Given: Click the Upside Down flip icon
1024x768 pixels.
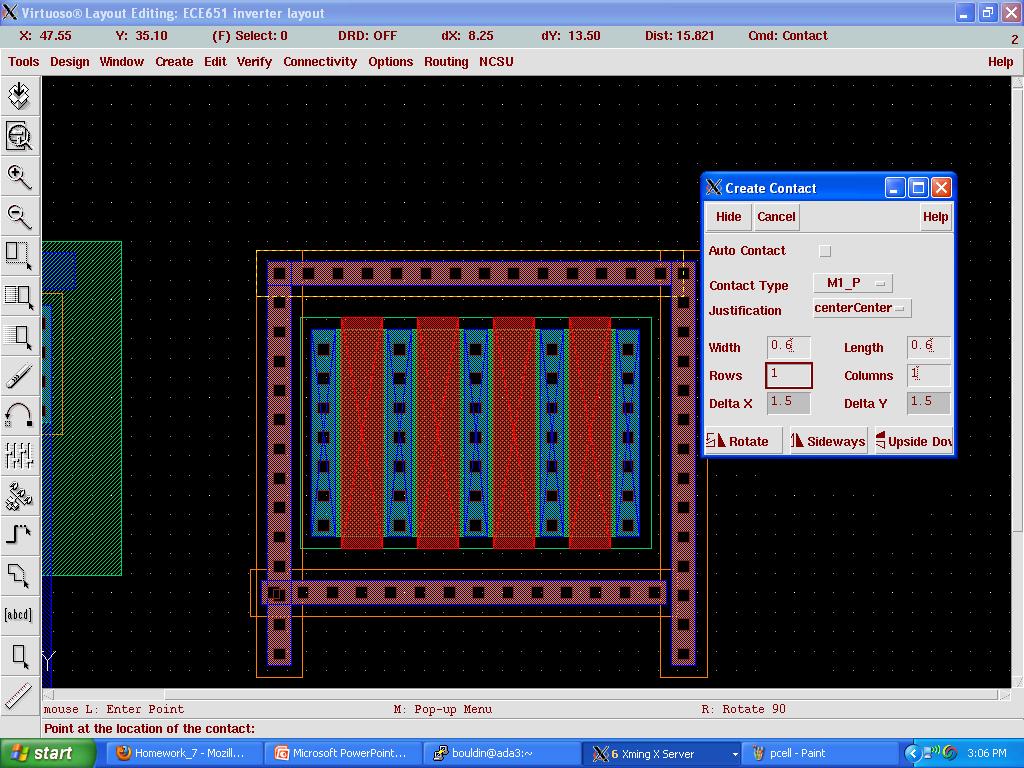Looking at the screenshot, I should [914, 441].
